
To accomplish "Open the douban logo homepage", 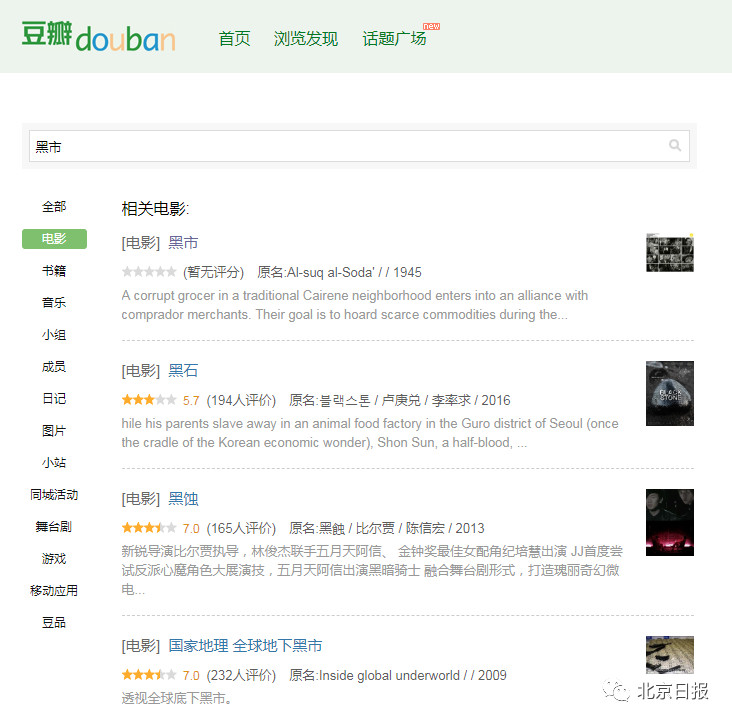I will (x=99, y=36).
